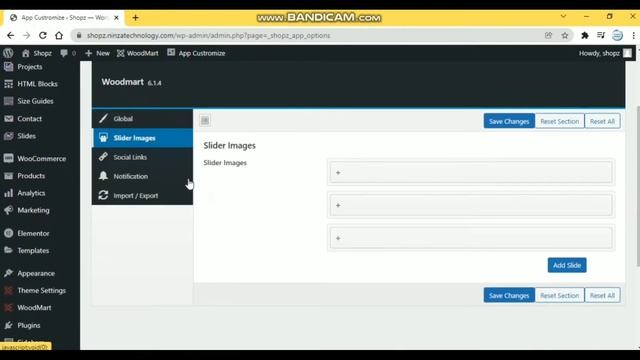The height and width of the screenshot is (360, 640).
Task: Click the top Reset All button
Action: point(602,121)
